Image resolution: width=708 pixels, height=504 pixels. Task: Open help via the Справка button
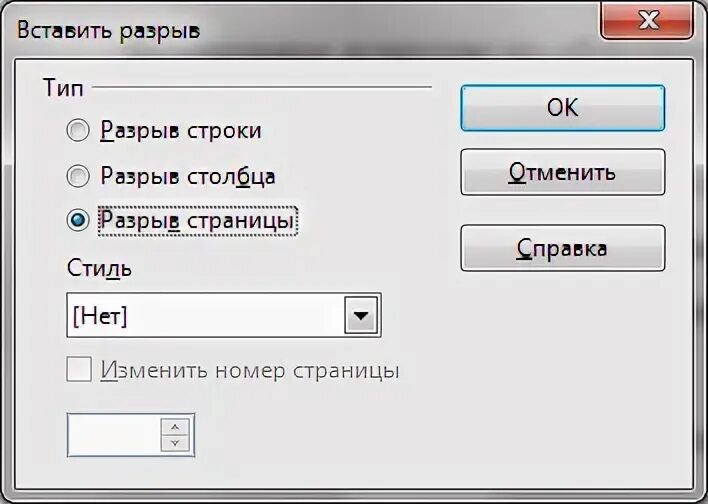click(563, 248)
